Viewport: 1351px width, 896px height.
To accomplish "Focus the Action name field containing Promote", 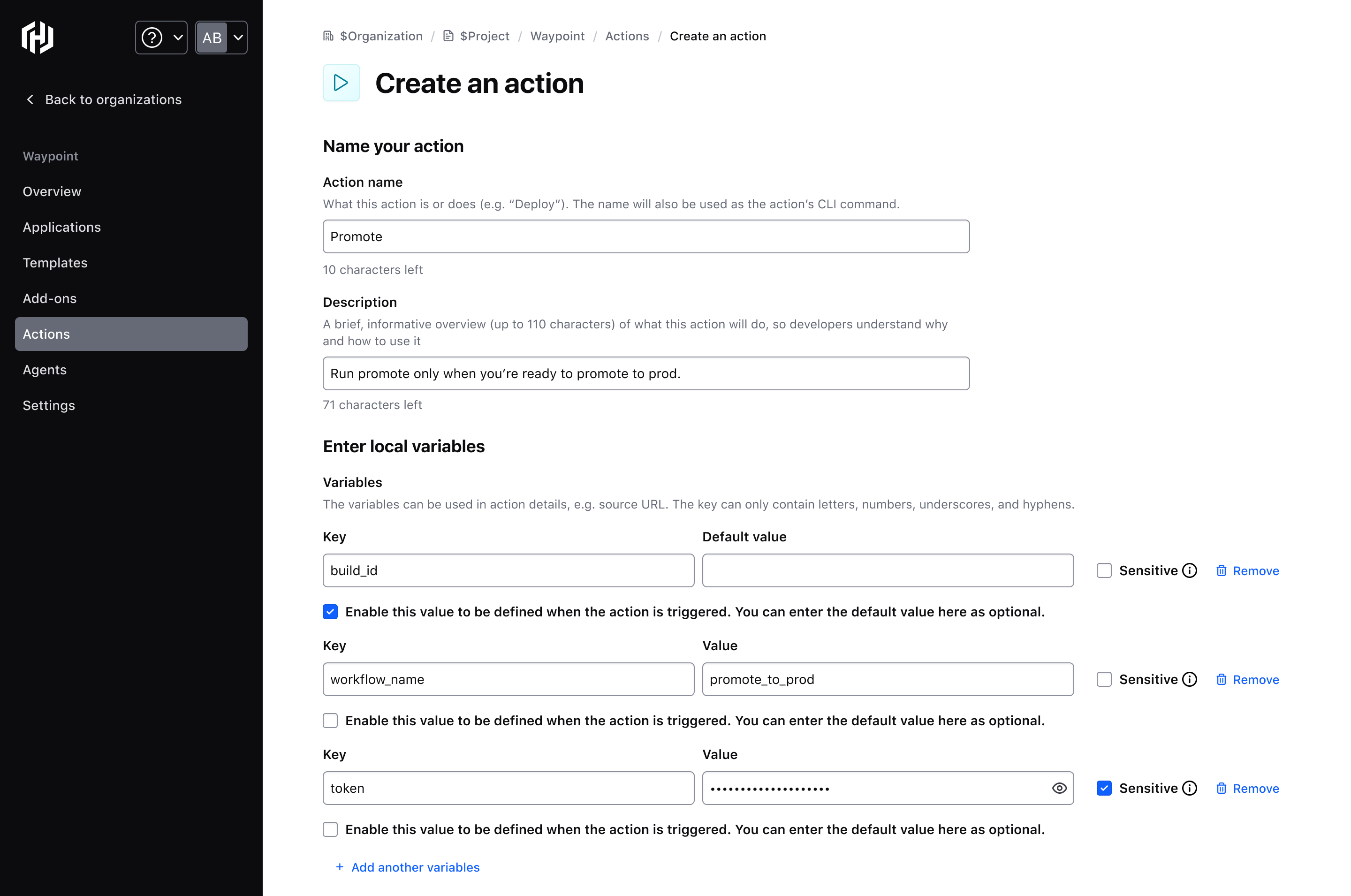I will [x=645, y=236].
